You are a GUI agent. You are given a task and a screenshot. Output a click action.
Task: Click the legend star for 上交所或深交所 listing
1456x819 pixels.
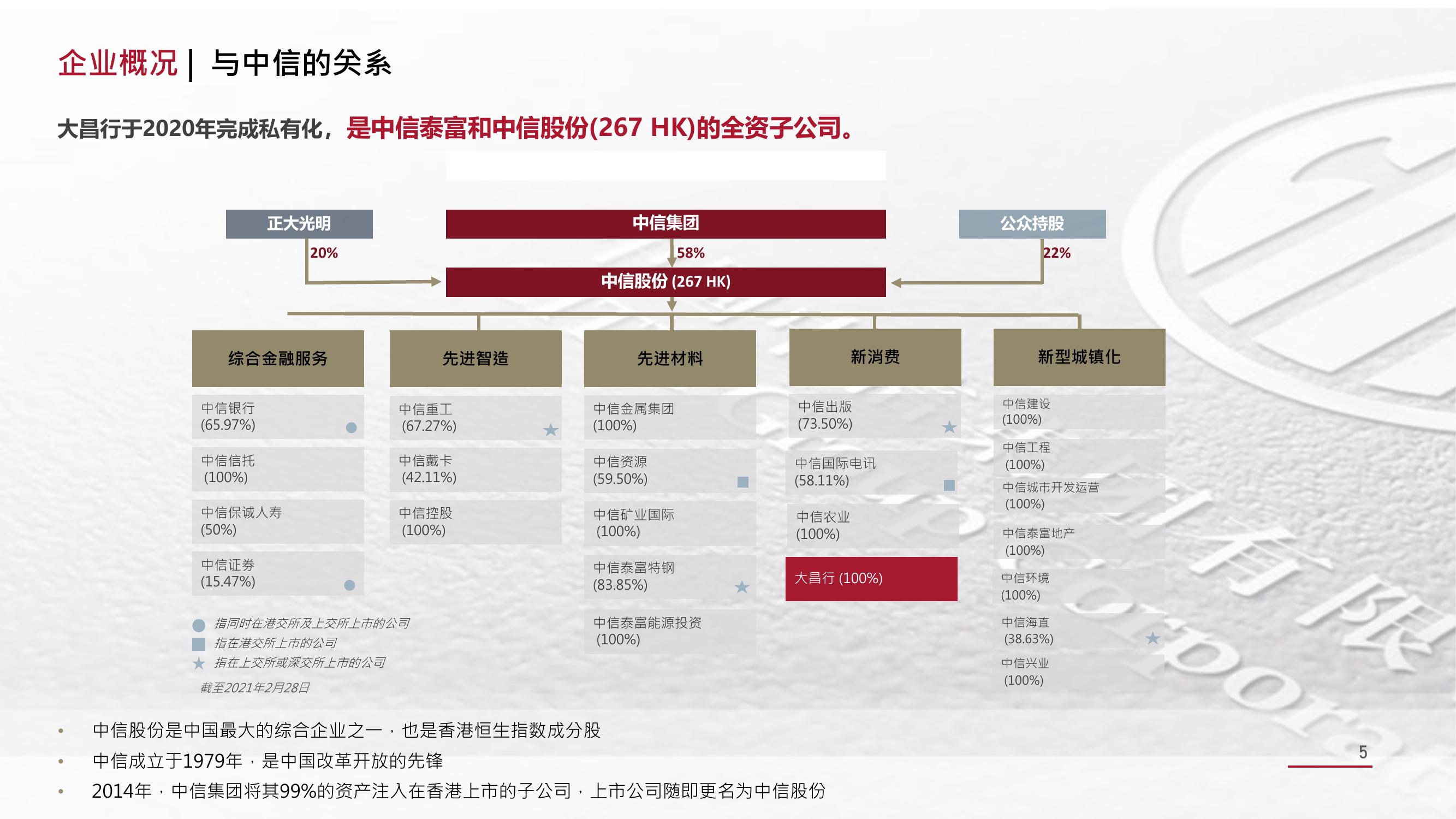tap(198, 663)
